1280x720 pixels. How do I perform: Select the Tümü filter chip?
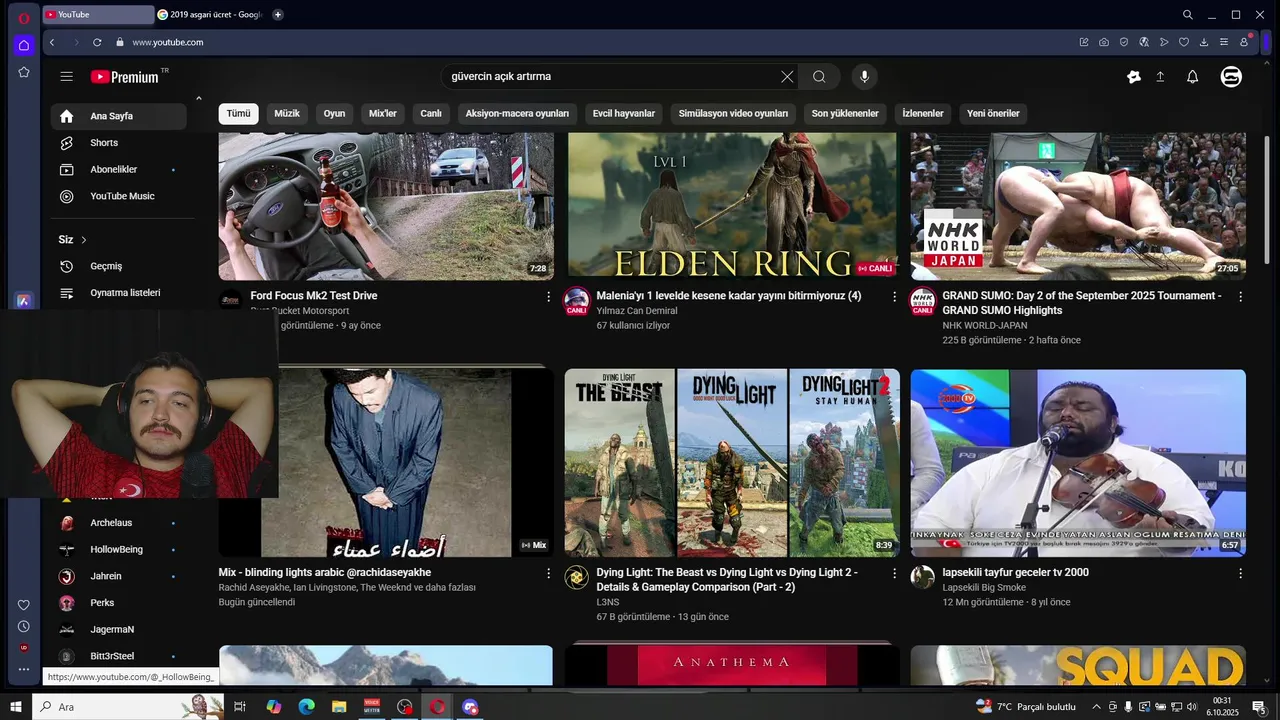238,113
